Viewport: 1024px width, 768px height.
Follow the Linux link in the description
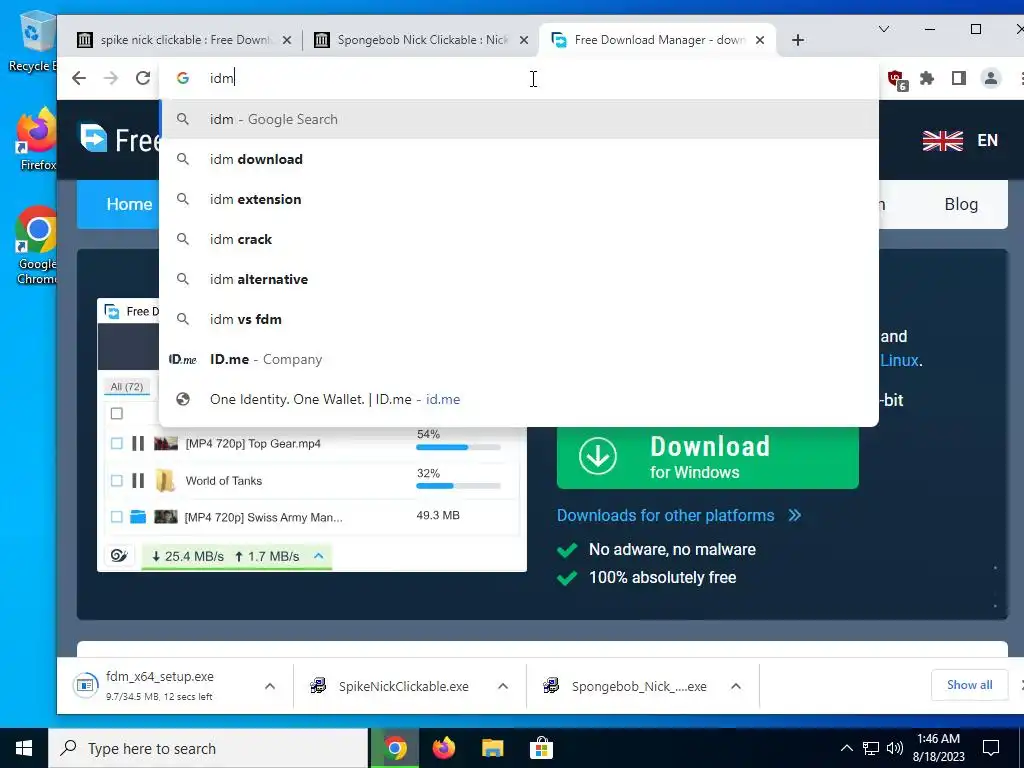point(899,360)
